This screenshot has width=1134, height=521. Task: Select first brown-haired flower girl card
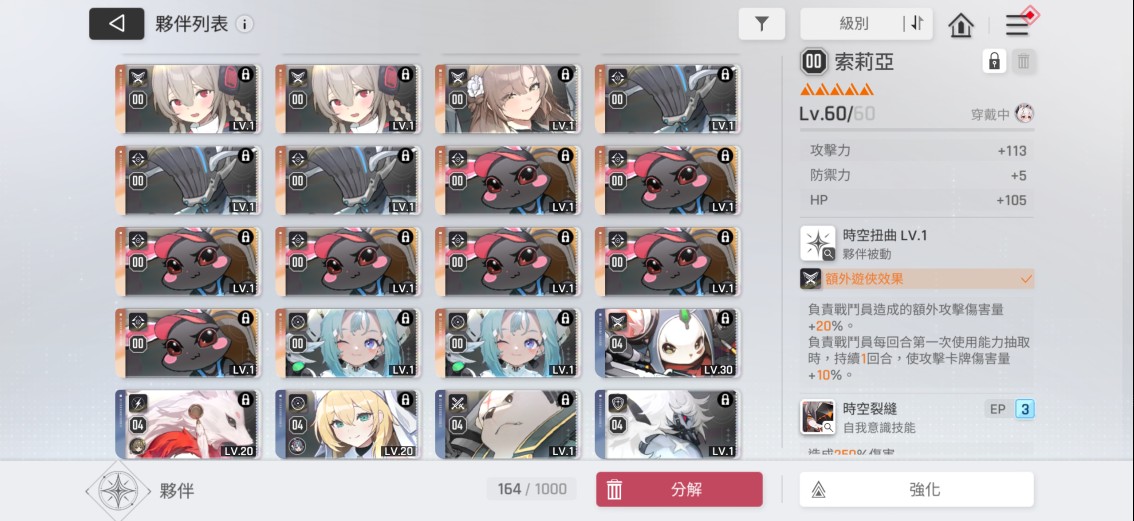tap(507, 99)
